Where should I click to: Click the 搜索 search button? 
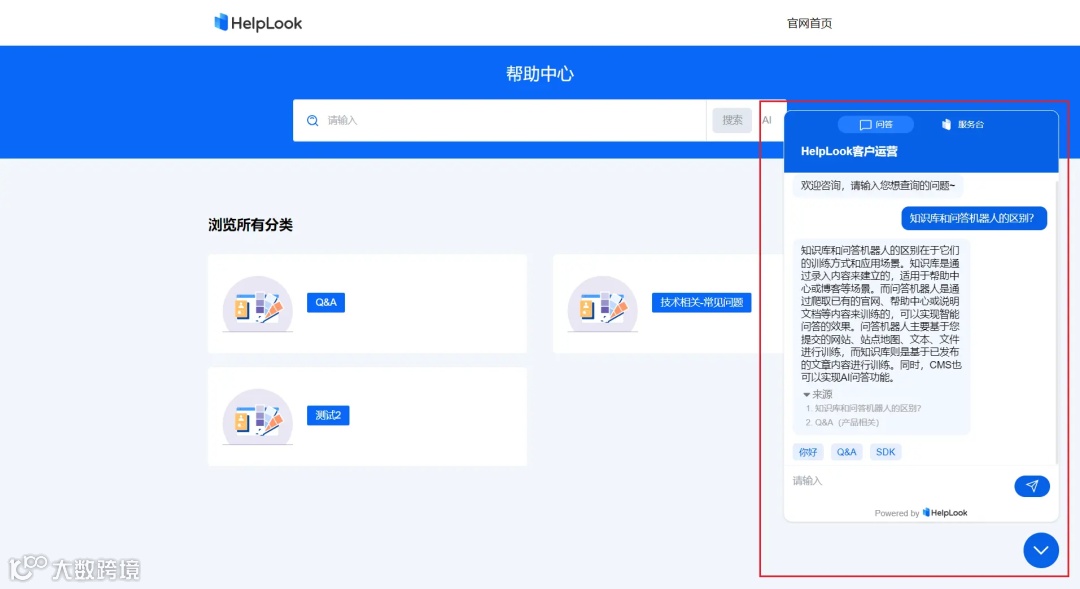point(731,119)
